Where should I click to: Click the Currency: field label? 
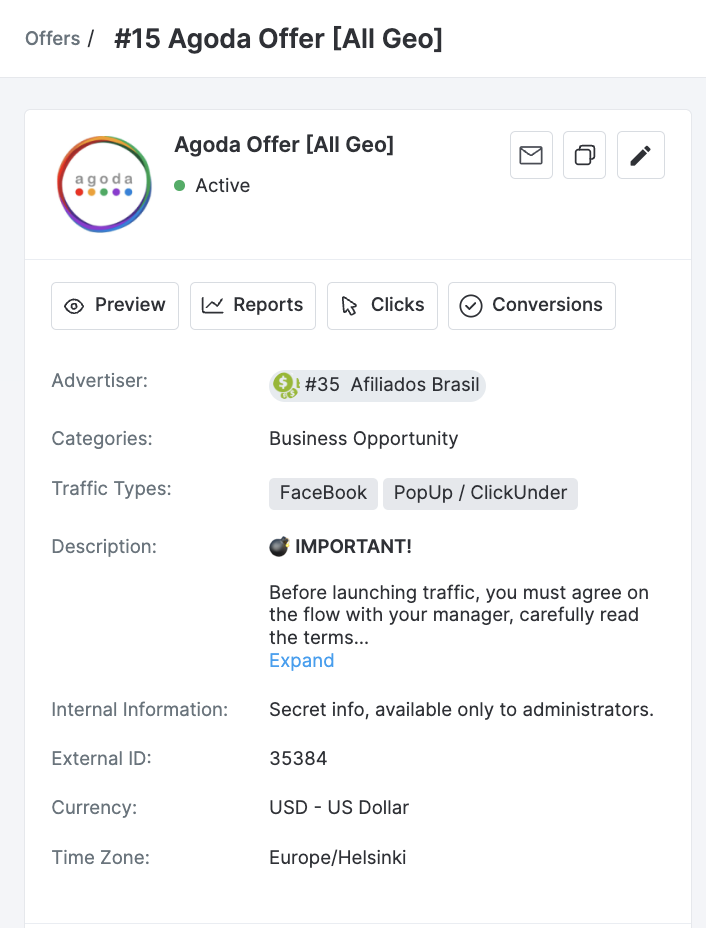(94, 808)
